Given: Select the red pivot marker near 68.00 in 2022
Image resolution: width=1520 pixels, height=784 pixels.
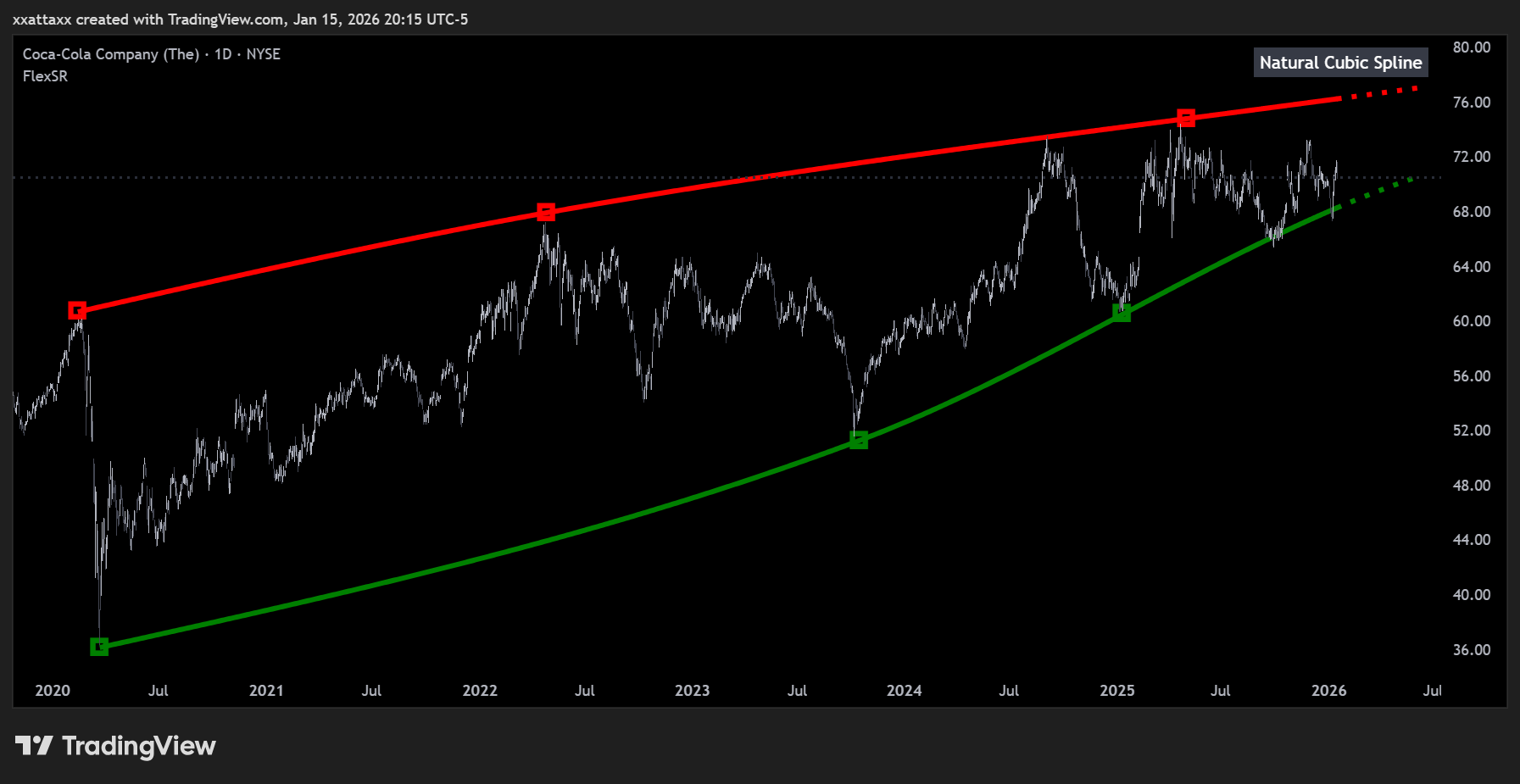Looking at the screenshot, I should coord(546,212).
